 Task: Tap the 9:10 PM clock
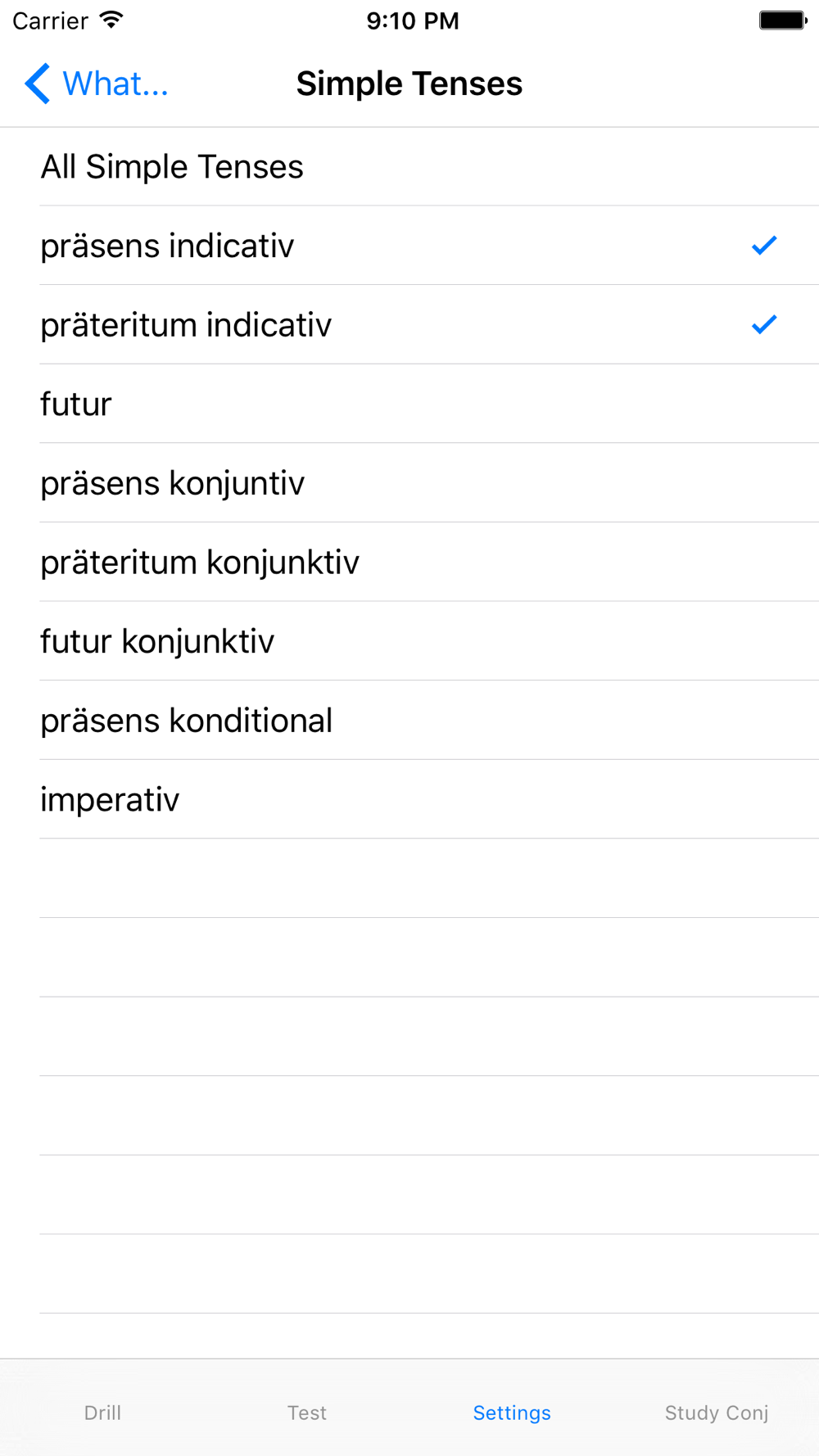(413, 20)
